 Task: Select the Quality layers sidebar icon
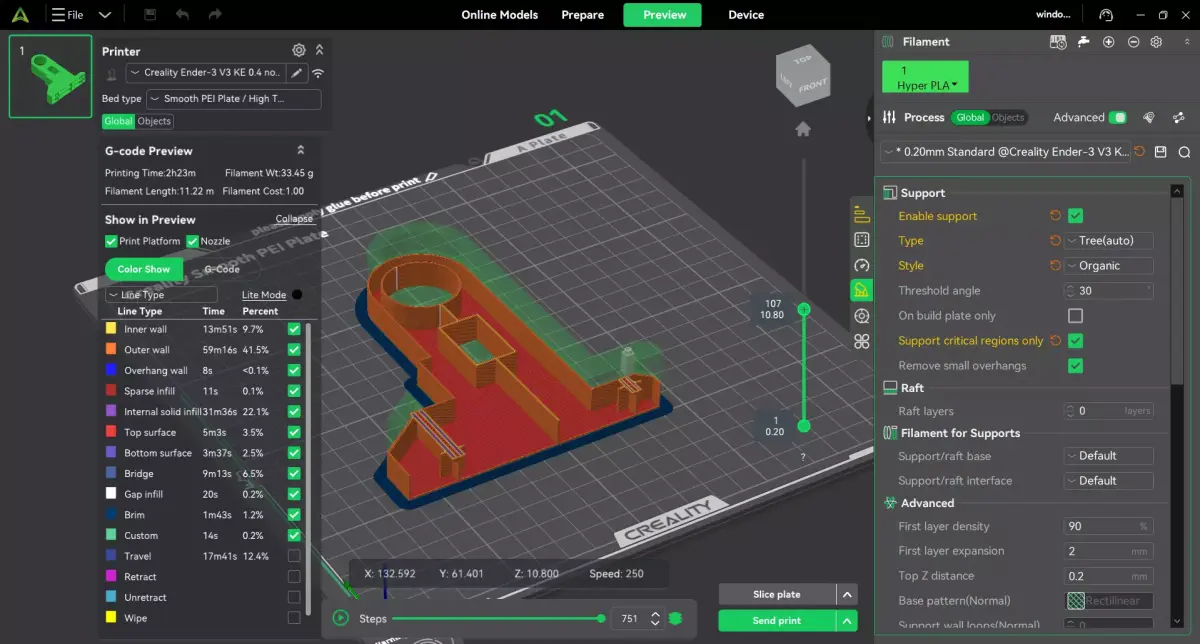click(x=861, y=215)
